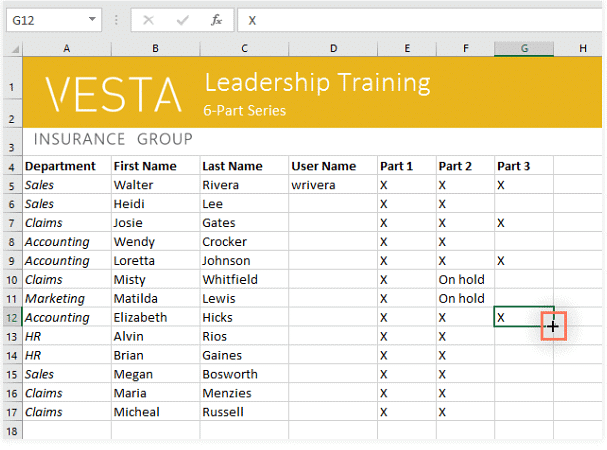The height and width of the screenshot is (450, 607).
Task: Click the cell containing Russell
Action: coord(244,412)
